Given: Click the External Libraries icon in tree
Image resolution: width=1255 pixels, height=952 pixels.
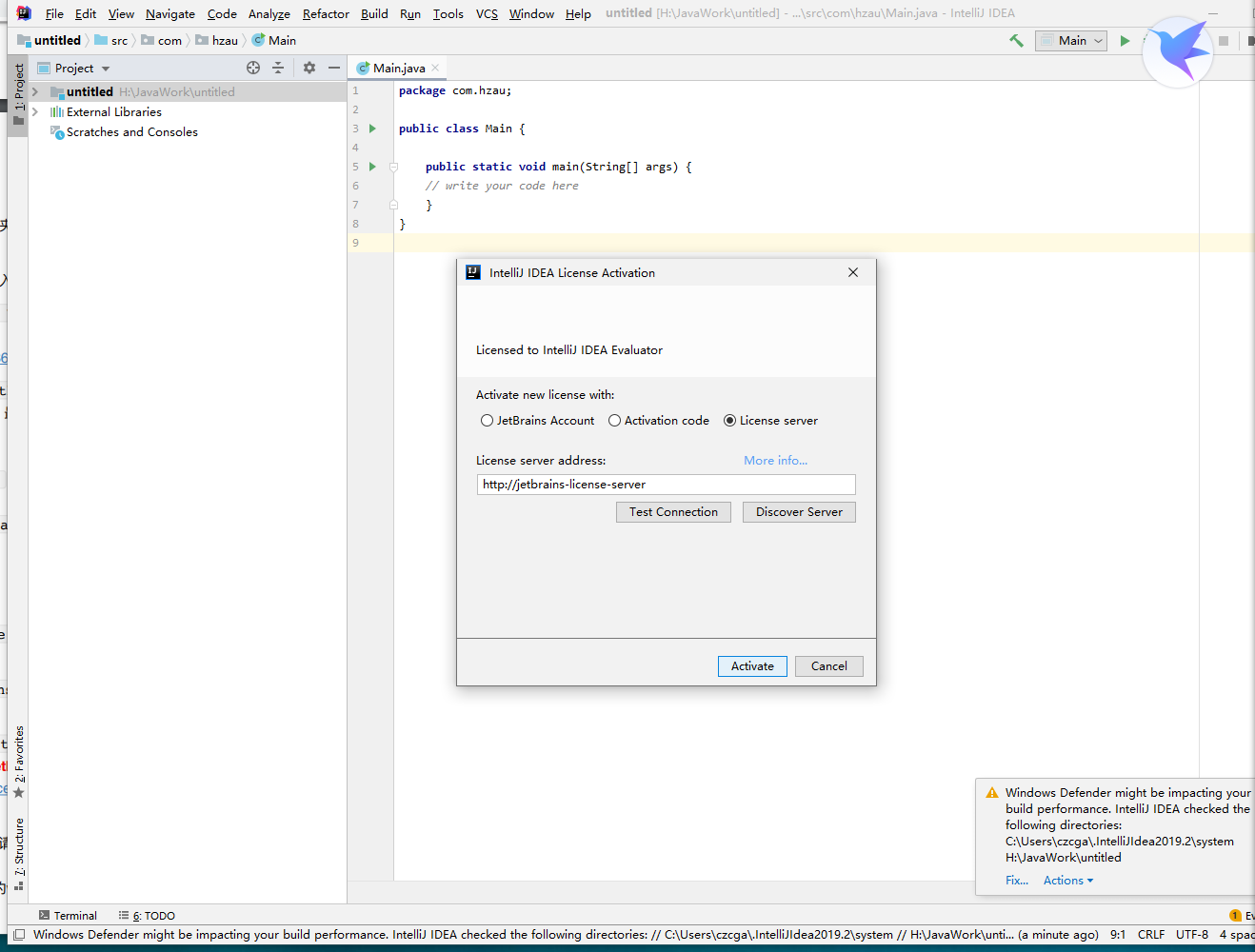Looking at the screenshot, I should point(56,112).
